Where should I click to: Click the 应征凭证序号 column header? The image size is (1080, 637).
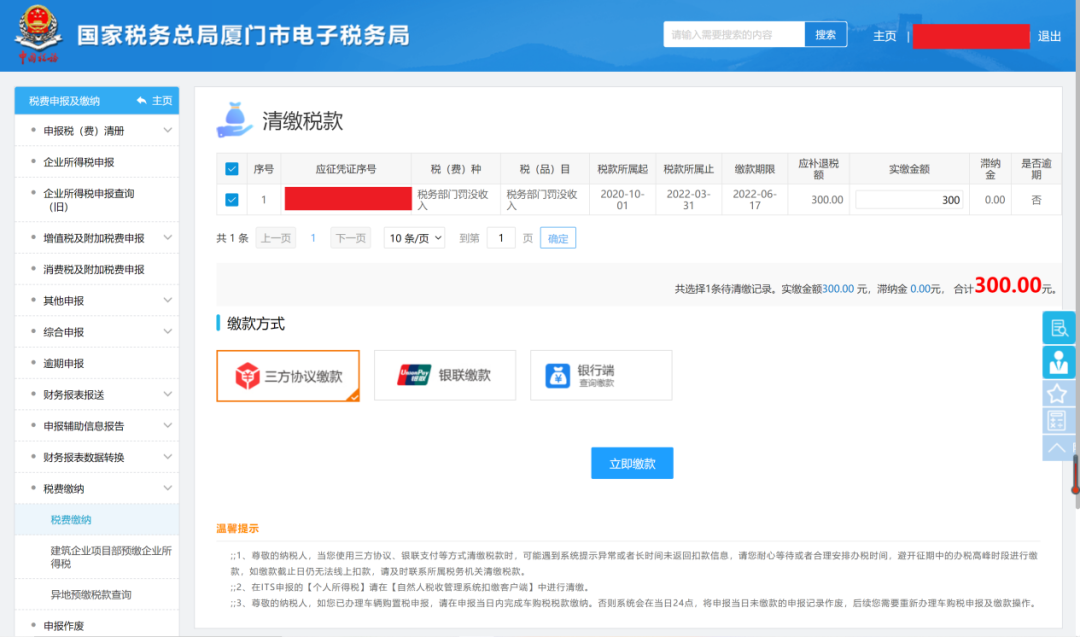point(346,169)
